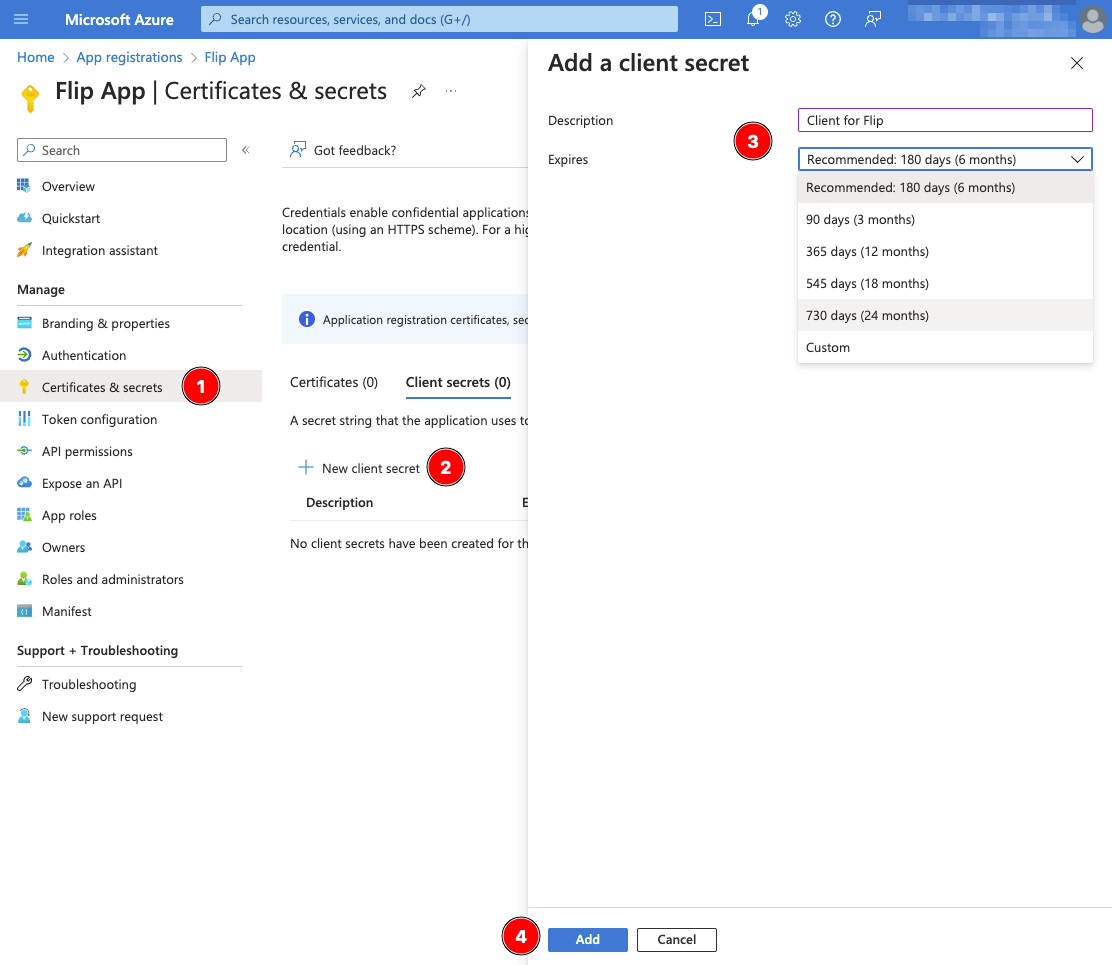
Task: Go to Home breadcrumb
Action: [x=35, y=57]
